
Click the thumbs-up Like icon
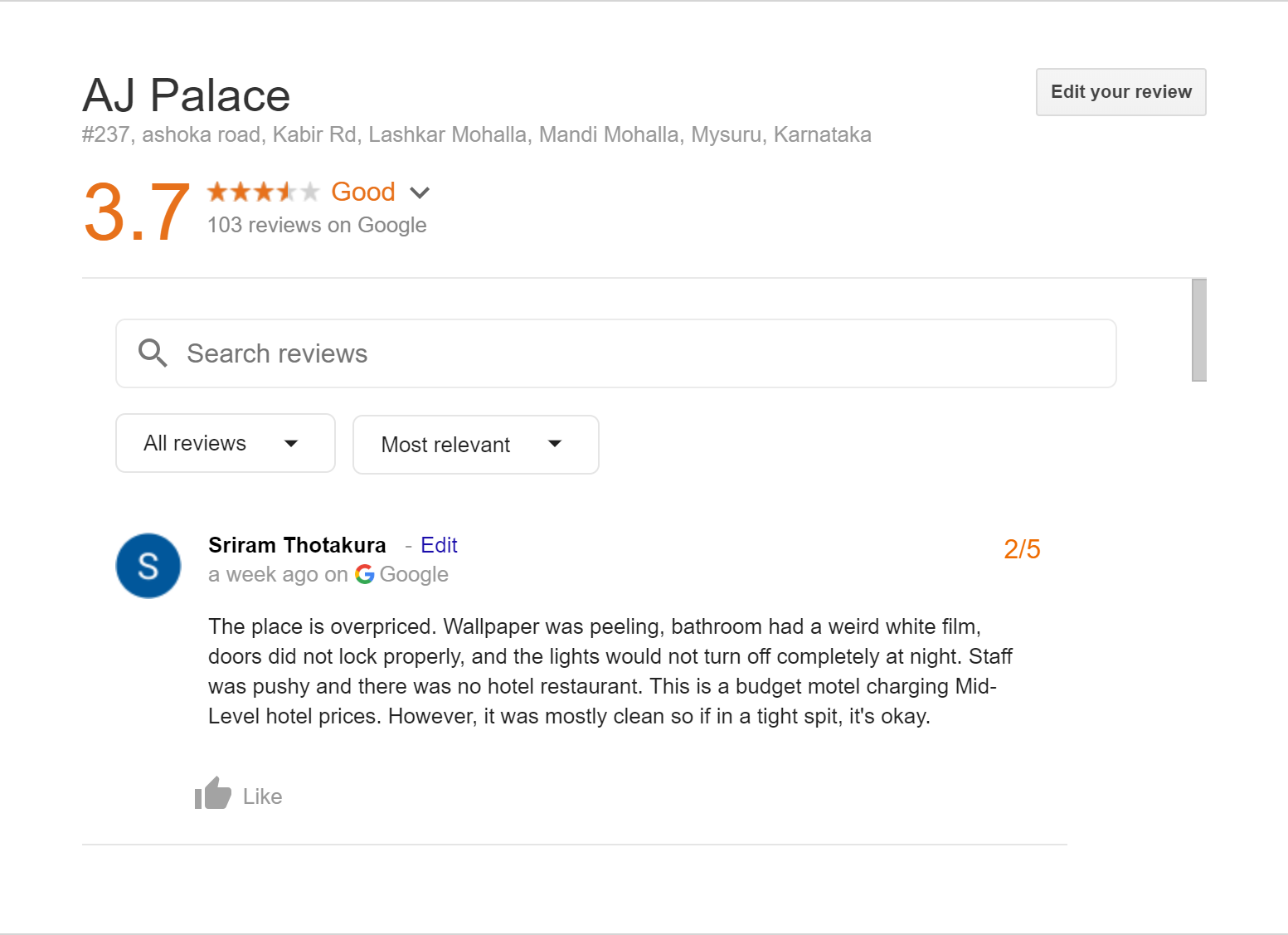tap(213, 793)
